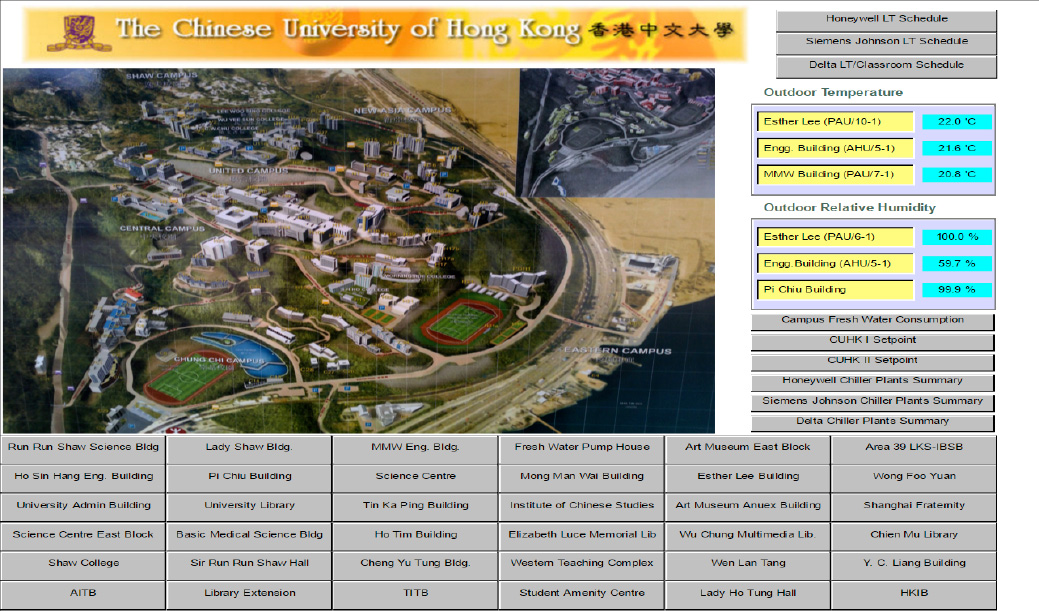The image size is (1039, 611).
Task: Open Basic Medical Science Bldg
Action: point(249,537)
